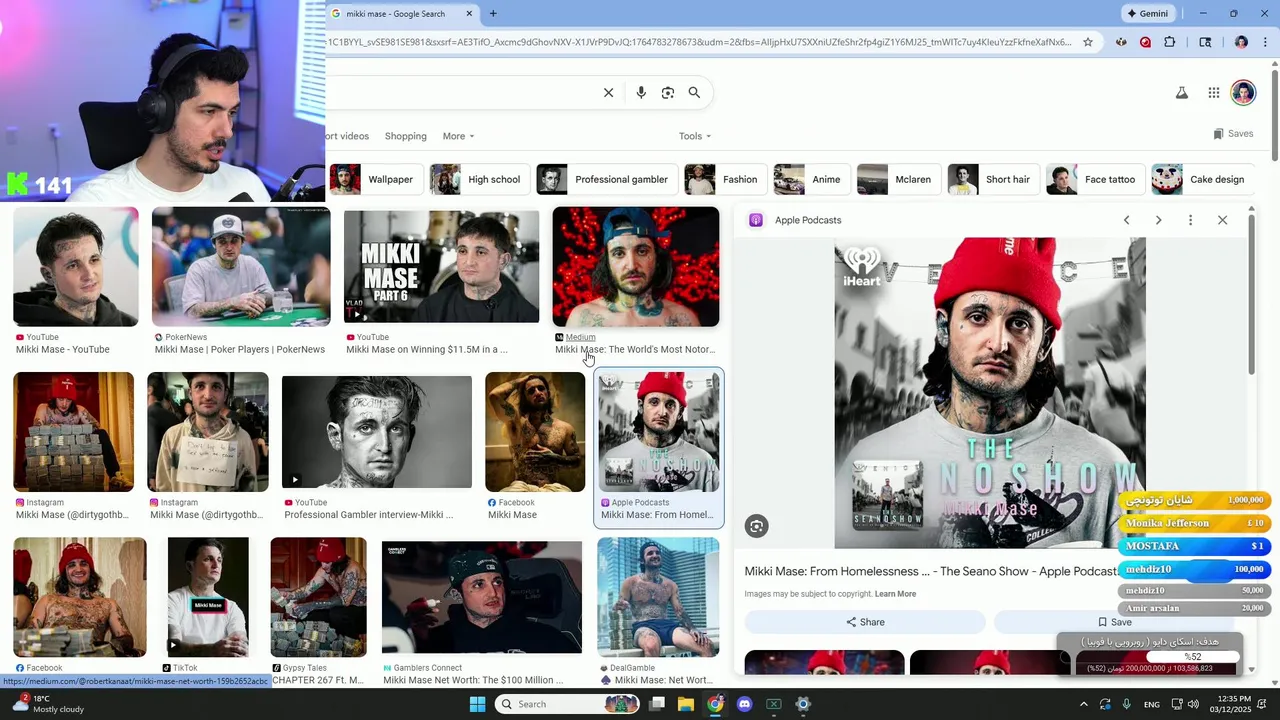Open the Gypsy Tales CHAPTER 267 thumbnail
Viewport: 1280px width, 720px height.
pyautogui.click(x=318, y=597)
